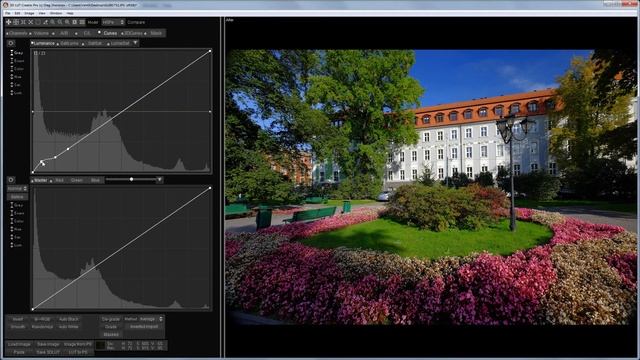The image size is (640, 360).
Task: Click the last magnifier zoom icon
Action: (x=67, y=22)
